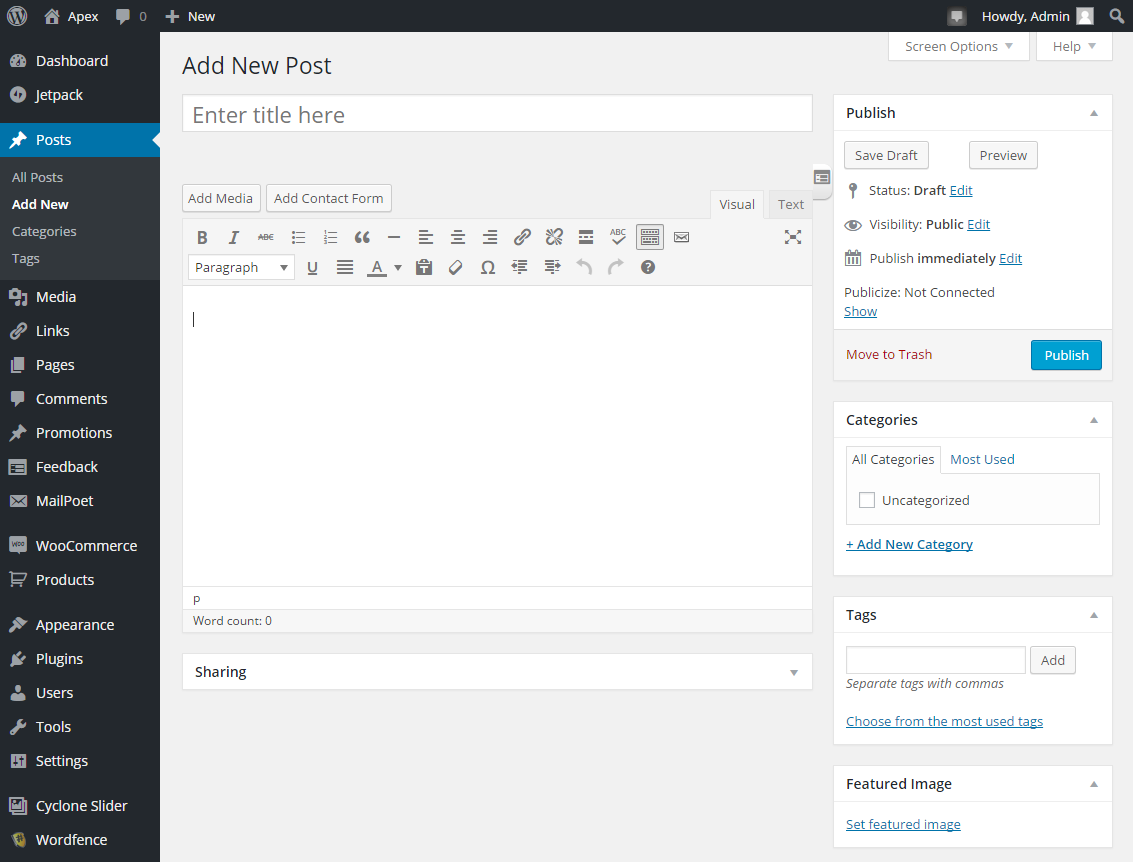Screen dimensions: 1133x862
Task: Open keyboard shortcuts help icon
Action: click(x=648, y=267)
